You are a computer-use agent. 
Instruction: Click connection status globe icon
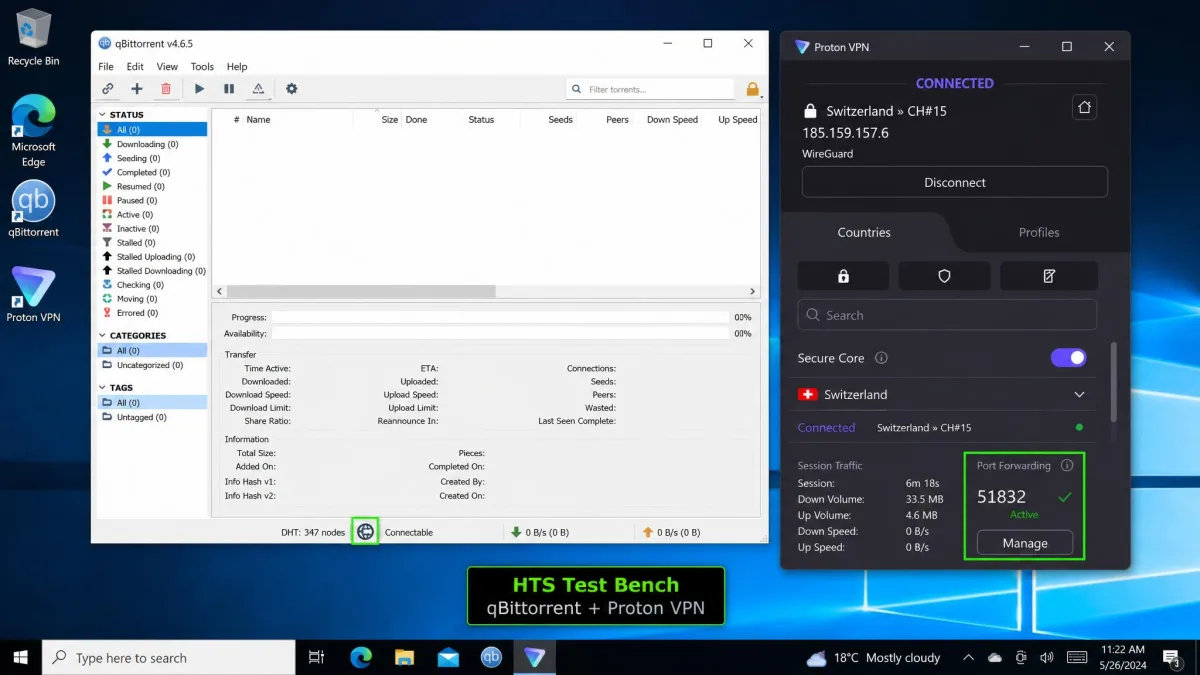(366, 532)
